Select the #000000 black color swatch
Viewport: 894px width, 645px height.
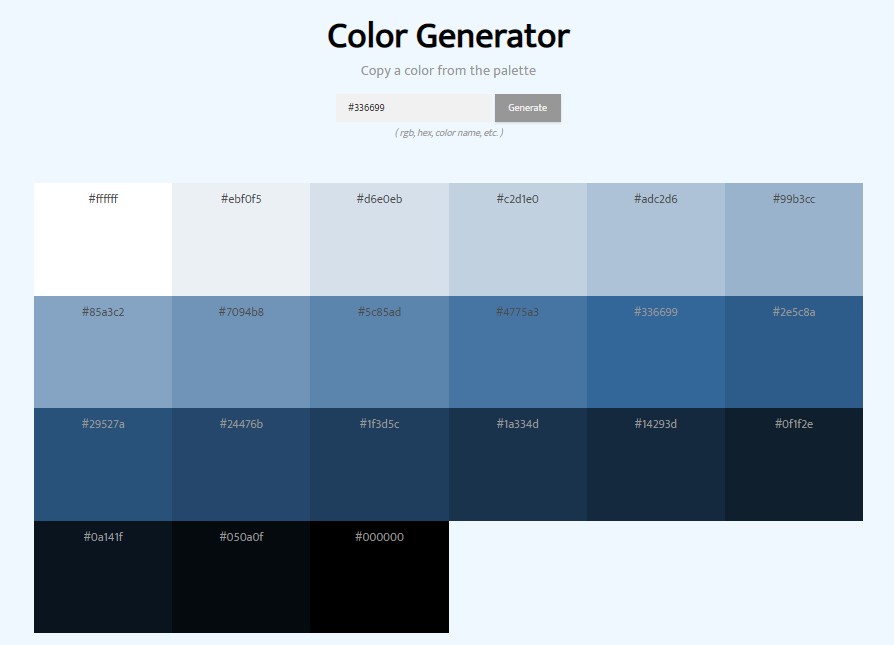[379, 576]
